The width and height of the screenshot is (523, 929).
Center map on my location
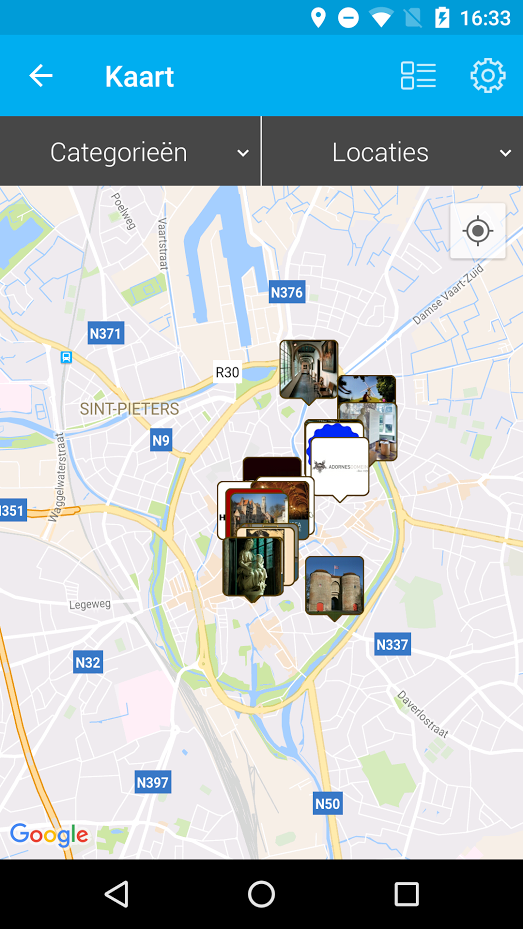tap(478, 230)
